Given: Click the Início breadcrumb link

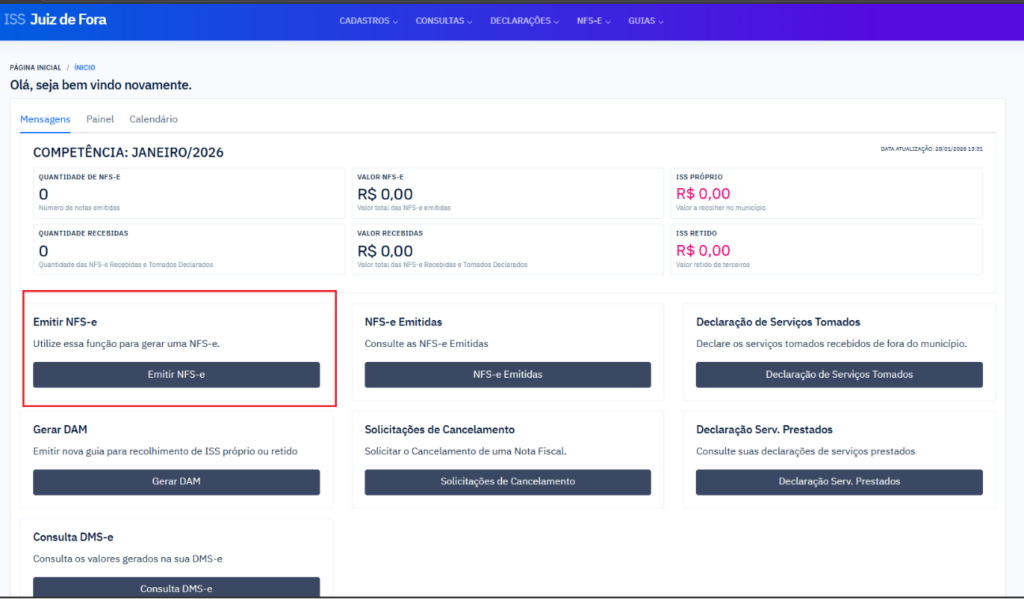Looking at the screenshot, I should (x=85, y=68).
